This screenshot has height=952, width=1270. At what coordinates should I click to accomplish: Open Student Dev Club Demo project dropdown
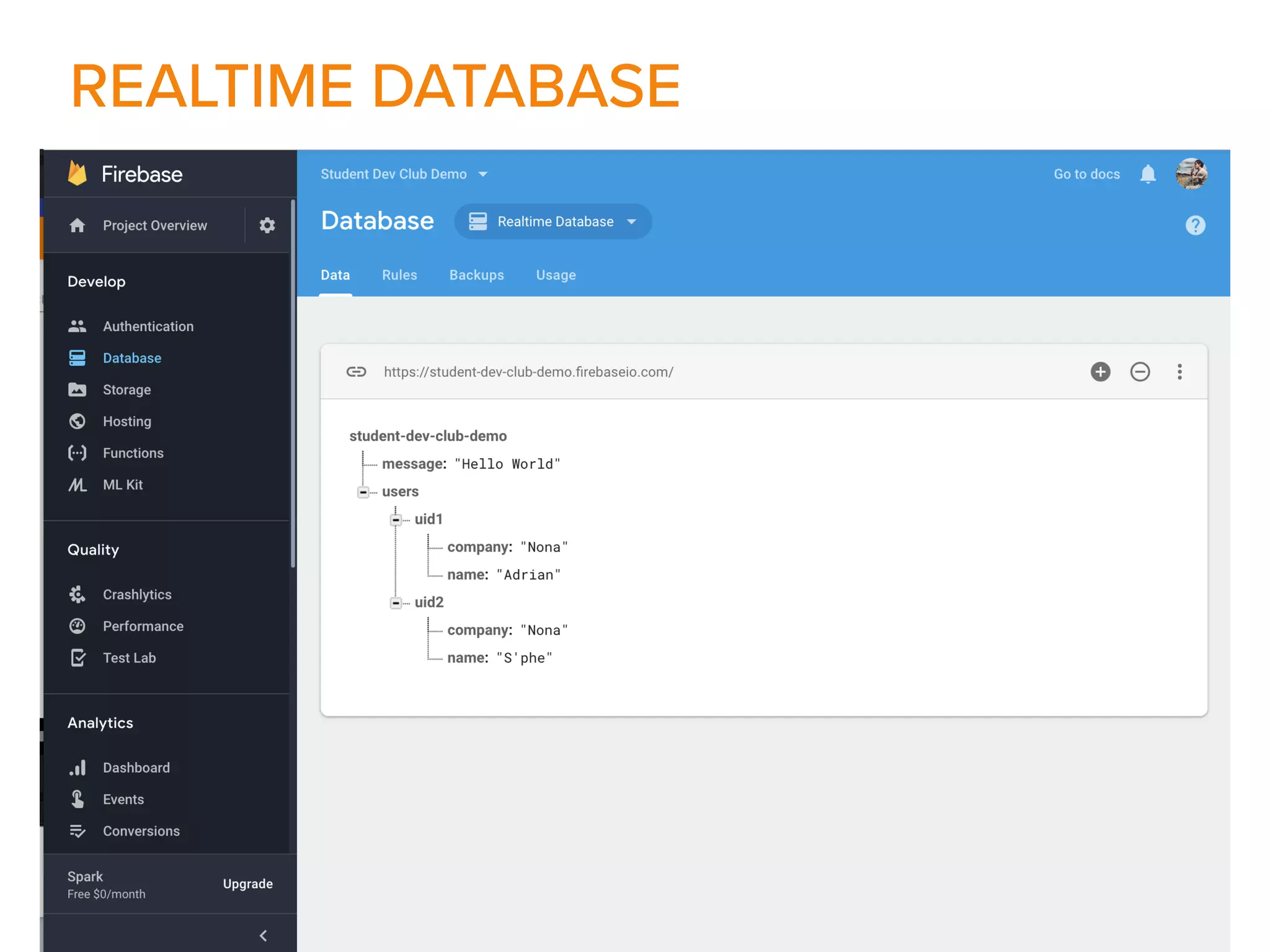coord(404,174)
